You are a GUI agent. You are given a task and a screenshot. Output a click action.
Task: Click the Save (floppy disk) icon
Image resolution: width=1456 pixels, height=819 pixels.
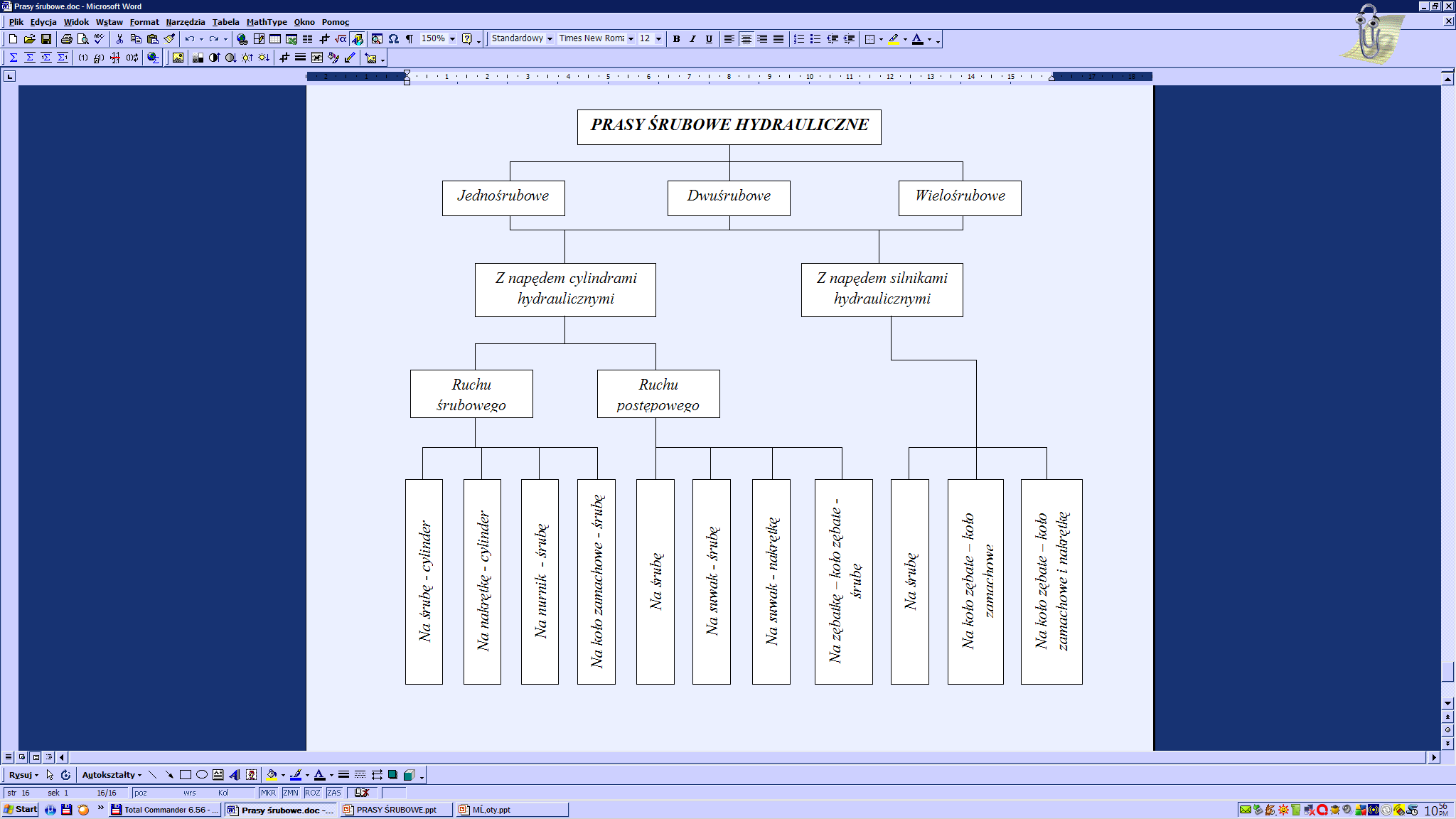click(46, 39)
